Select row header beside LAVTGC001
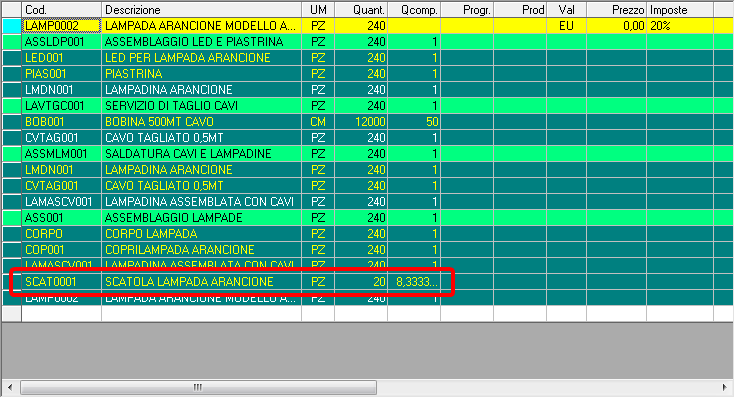The width and height of the screenshot is (735, 398). pos(12,106)
